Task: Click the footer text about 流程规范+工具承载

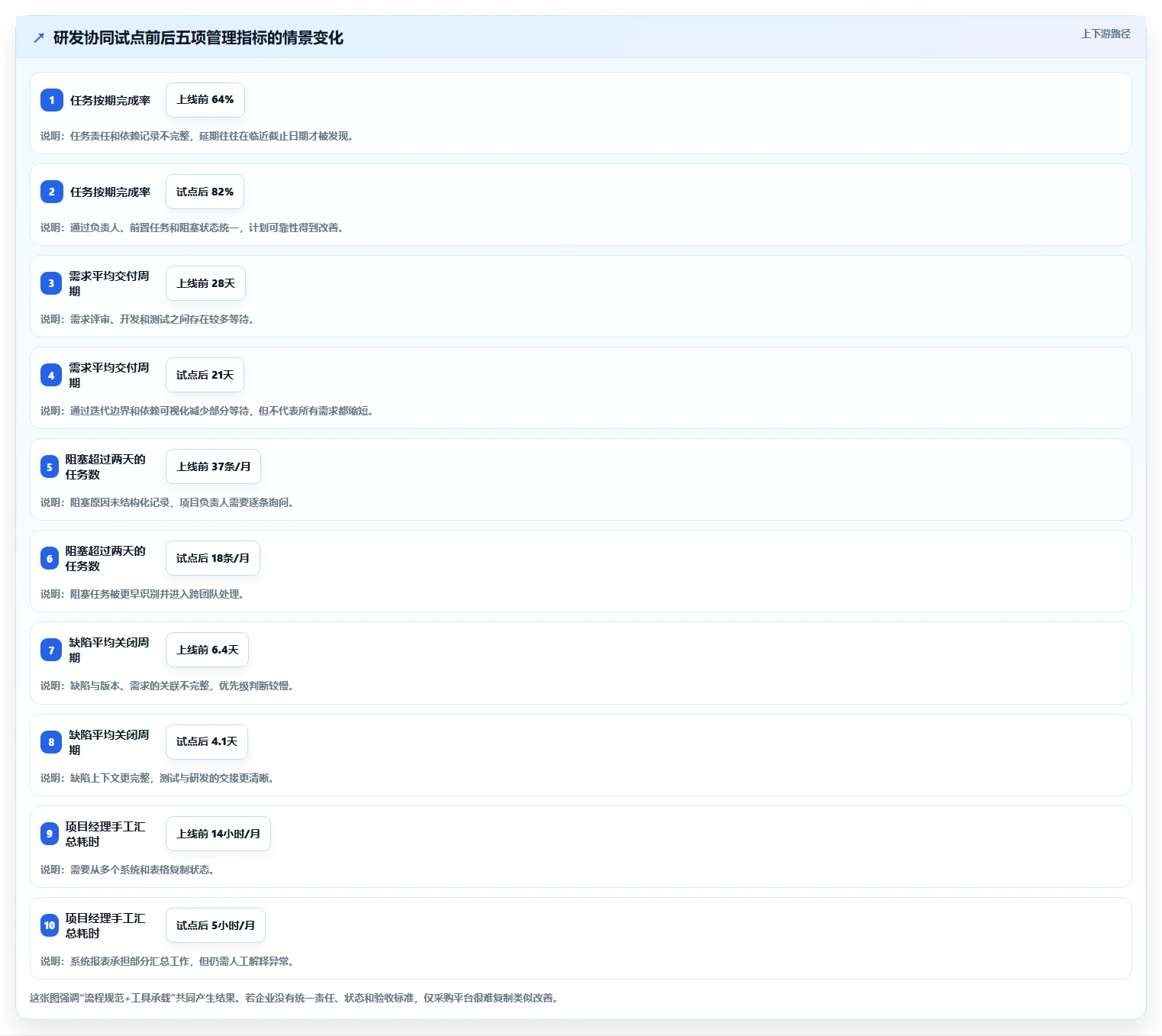Action: pos(294,998)
